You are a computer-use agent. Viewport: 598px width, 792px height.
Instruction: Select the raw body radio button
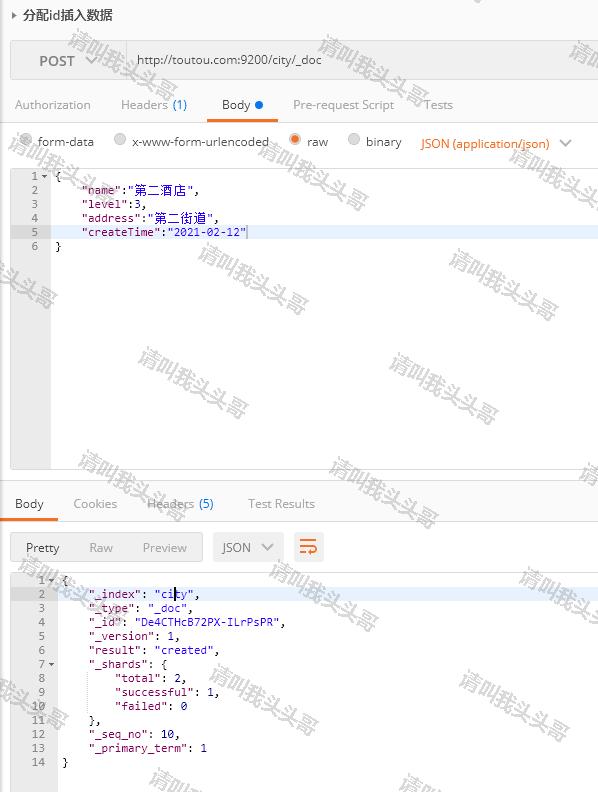click(295, 139)
